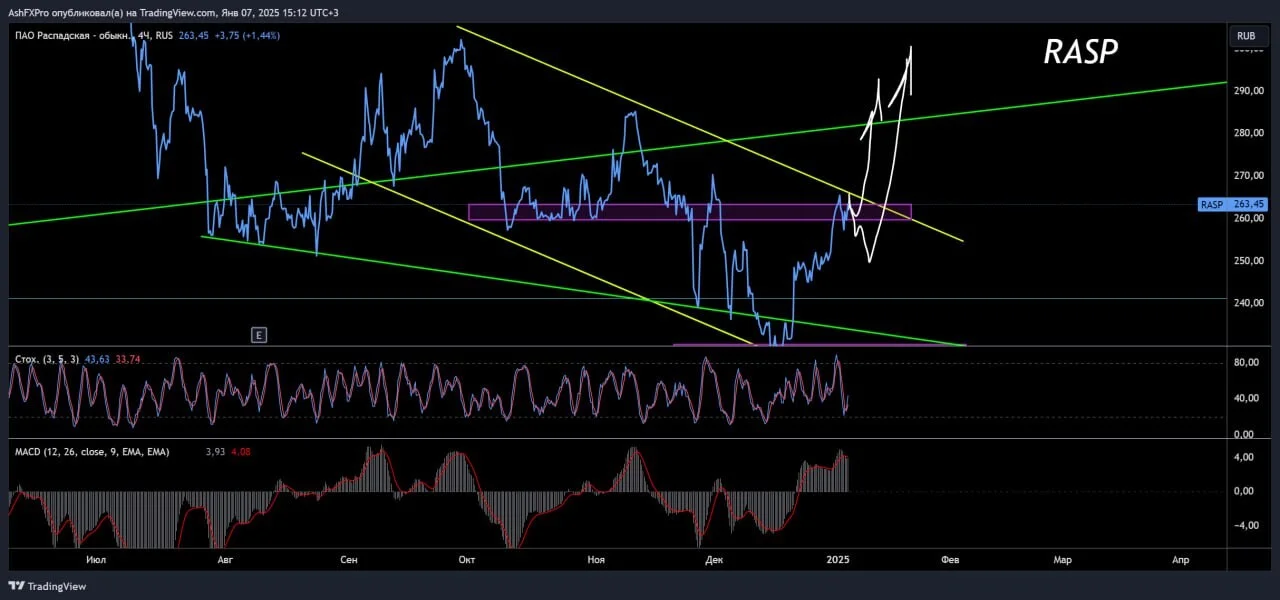Click the MACD value 3,93
The height and width of the screenshot is (600, 1280).
point(215,452)
